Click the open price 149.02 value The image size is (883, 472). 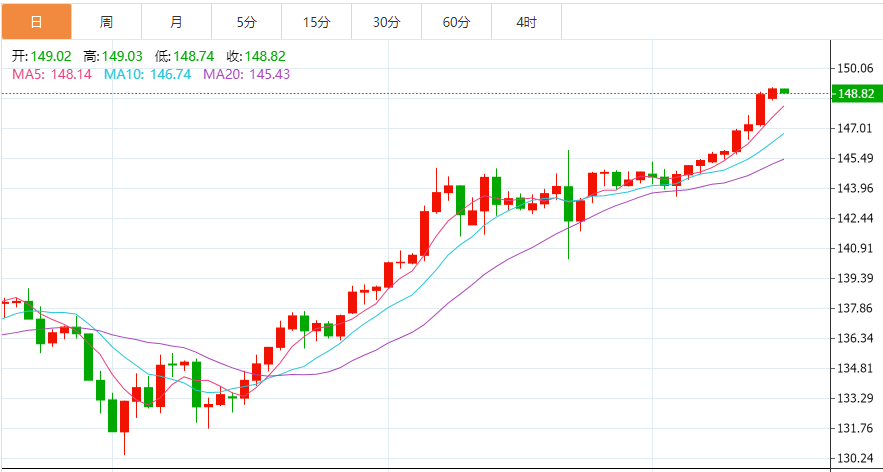(52, 56)
